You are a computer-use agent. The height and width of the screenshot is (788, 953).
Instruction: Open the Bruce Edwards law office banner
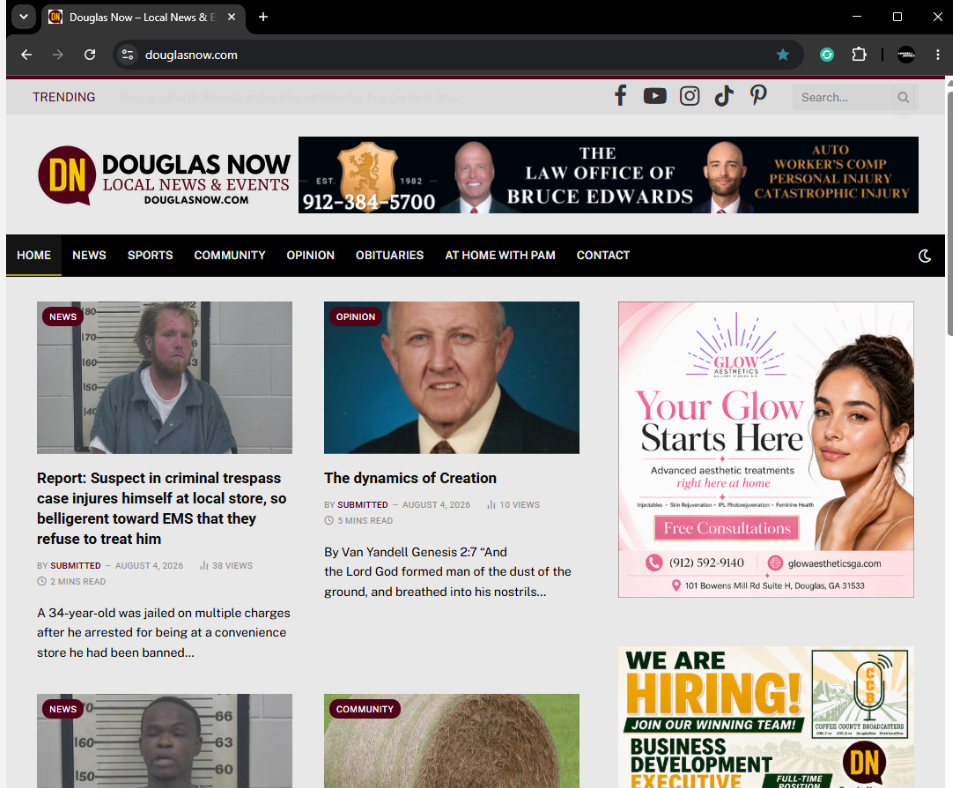tap(608, 175)
